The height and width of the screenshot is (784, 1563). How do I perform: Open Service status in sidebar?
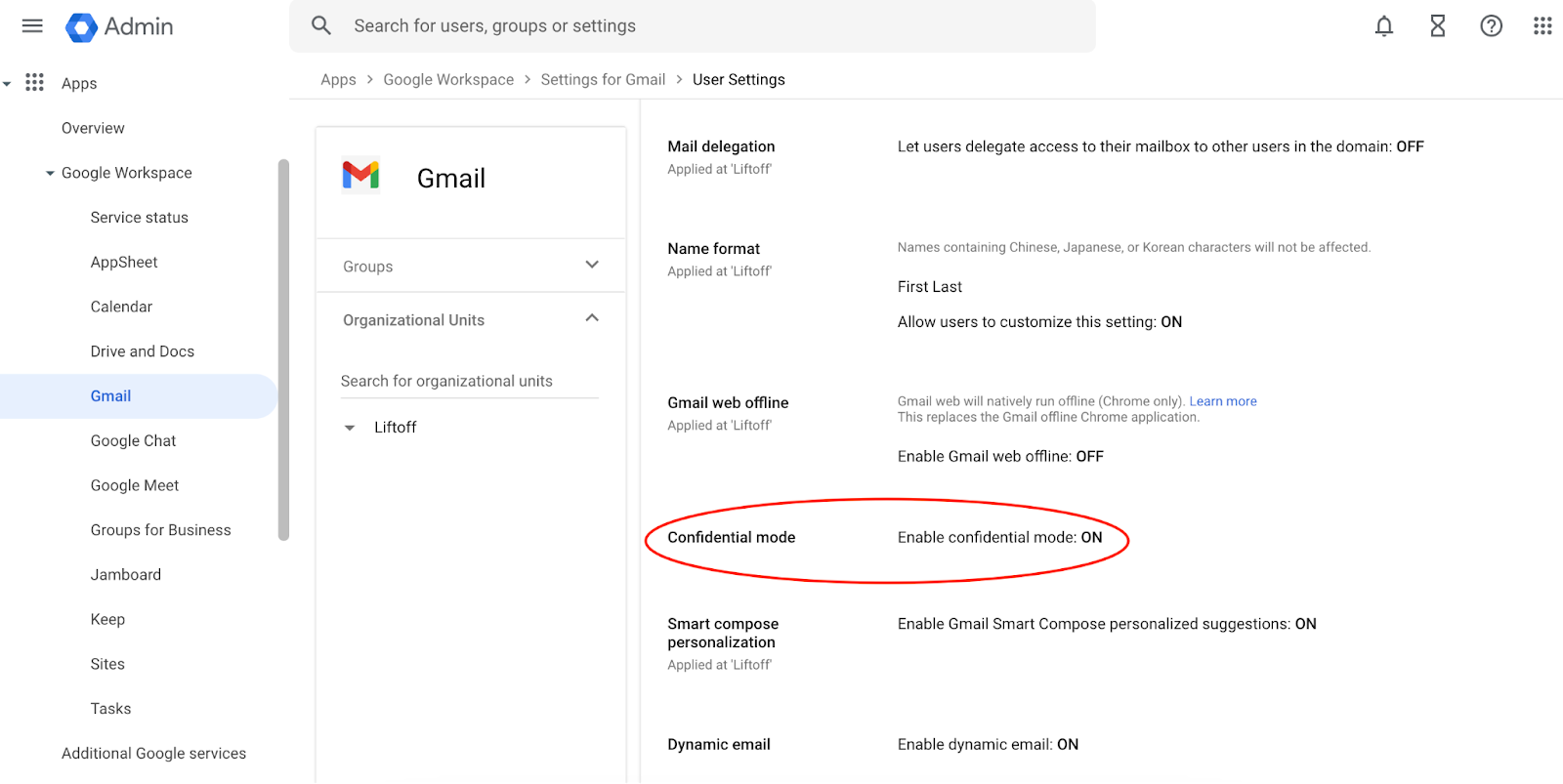139,218
